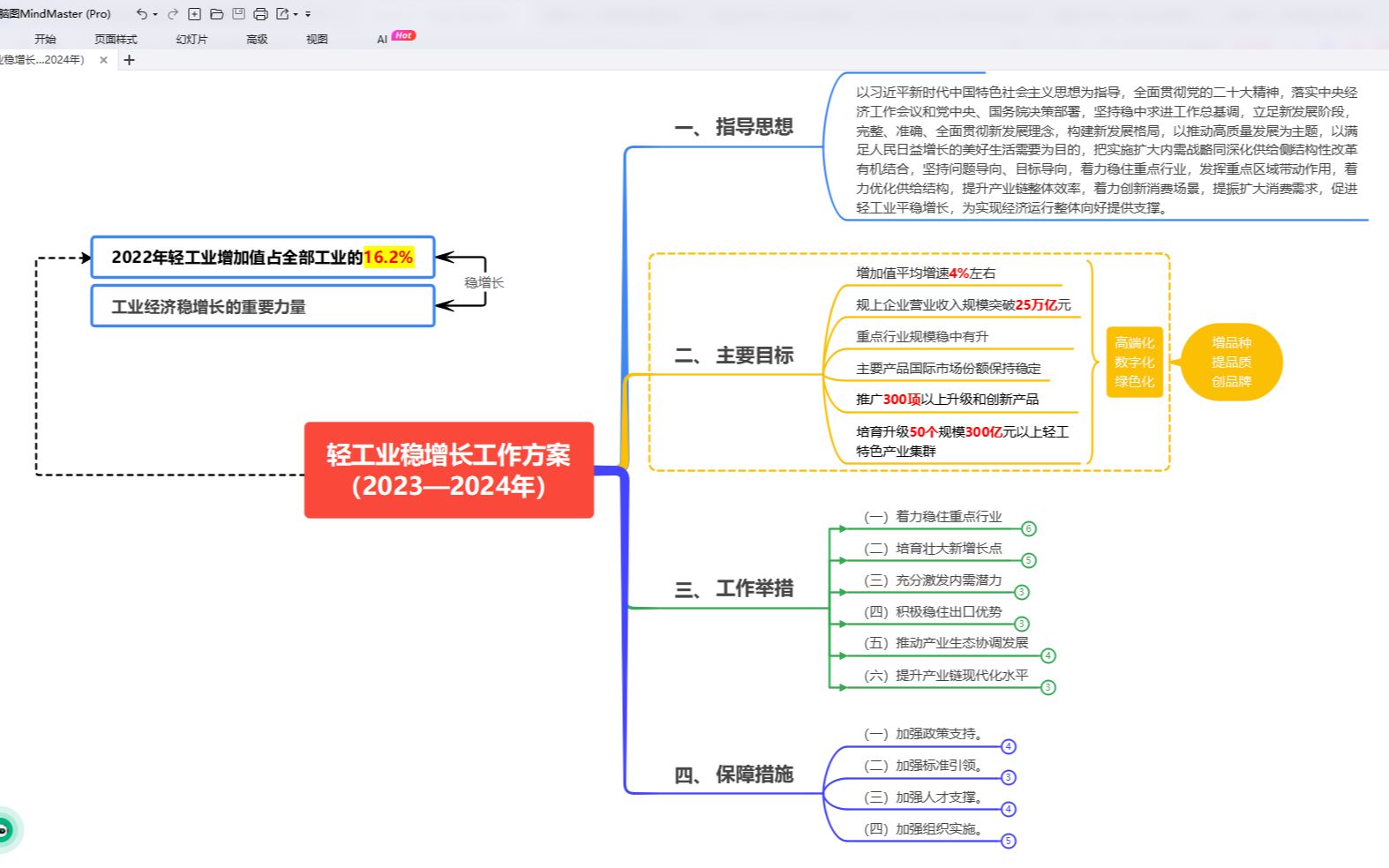Expand (二) 加强标准引领 via circle 3
The width and height of the screenshot is (1389, 868).
pos(1009,778)
